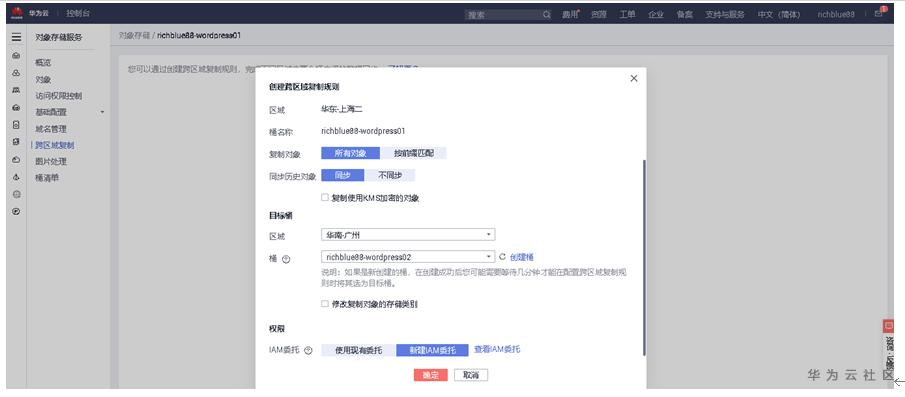Open the richblue88 account menu
Image resolution: width=905 pixels, height=397 pixels.
[x=836, y=15]
